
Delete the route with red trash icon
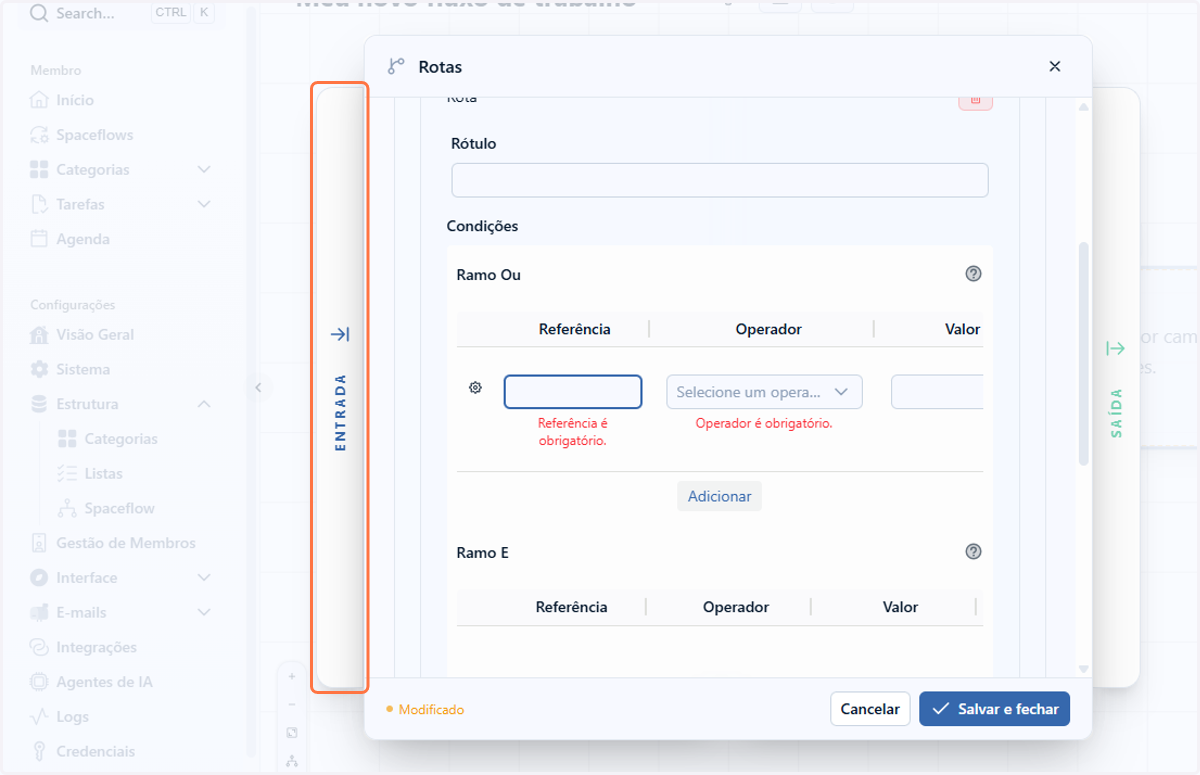coord(976,101)
